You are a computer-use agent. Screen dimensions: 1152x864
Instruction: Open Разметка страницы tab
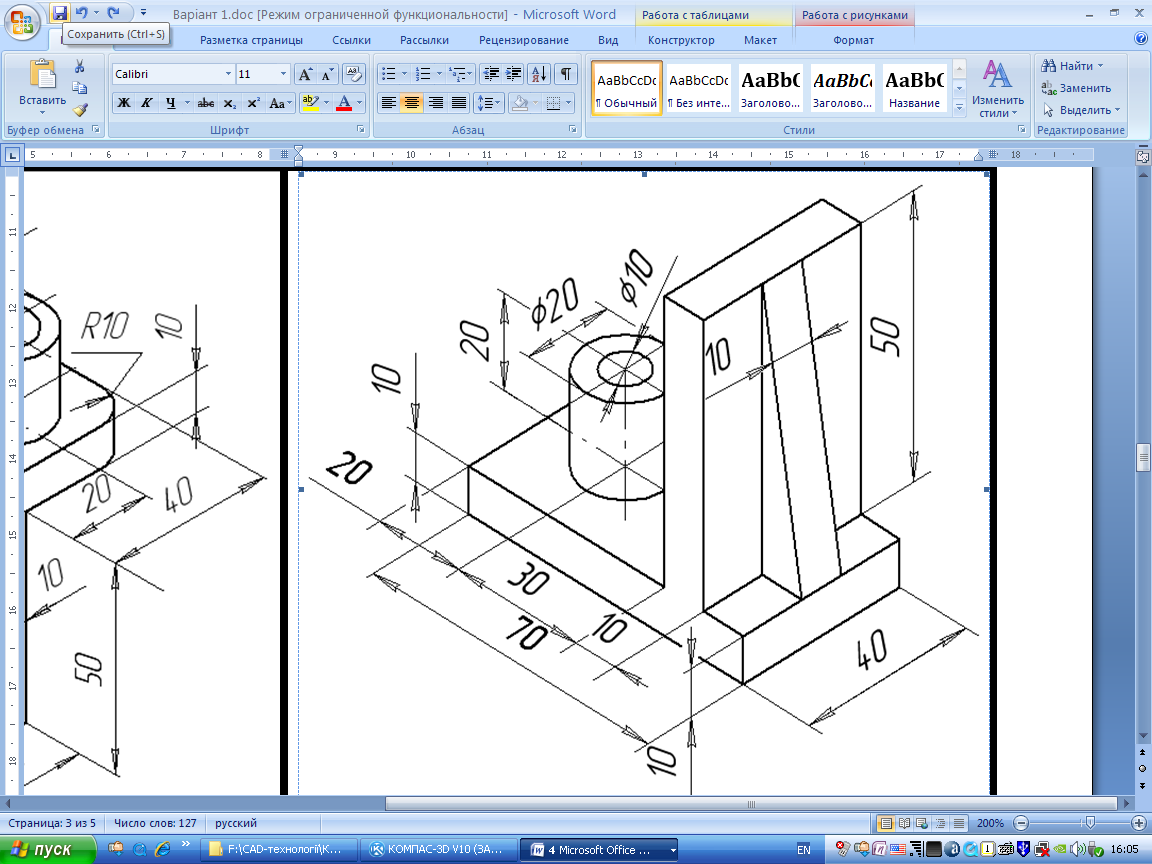[251, 40]
